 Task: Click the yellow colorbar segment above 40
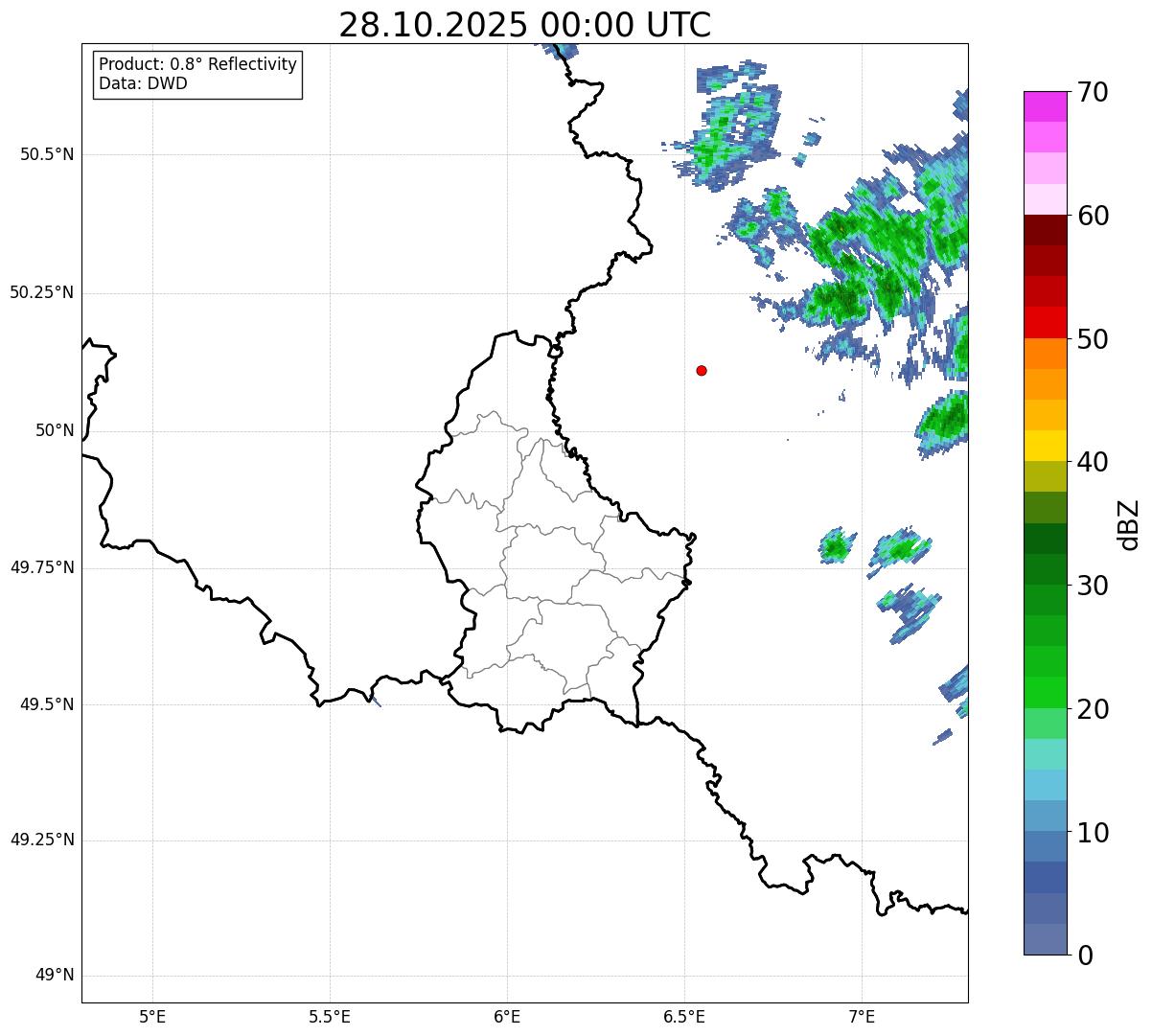pyautogui.click(x=1046, y=446)
